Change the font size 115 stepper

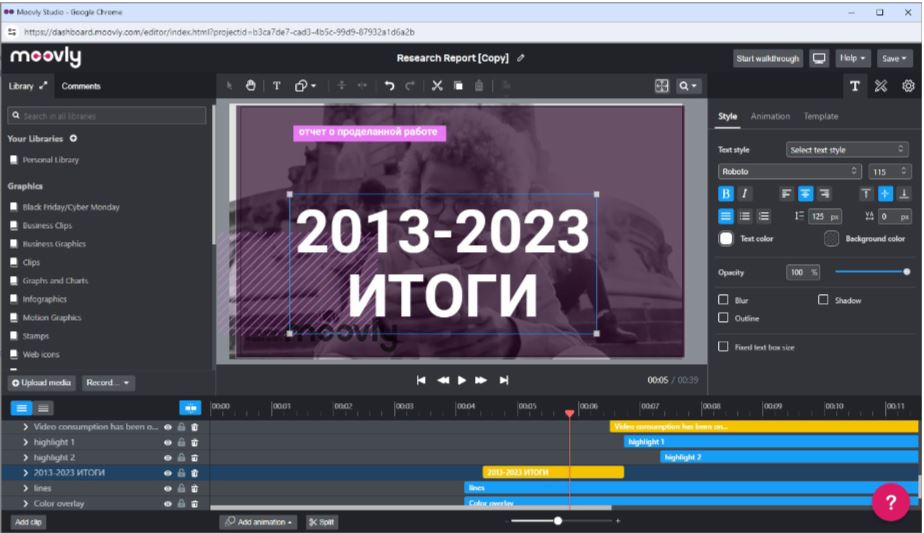[x=903, y=171]
